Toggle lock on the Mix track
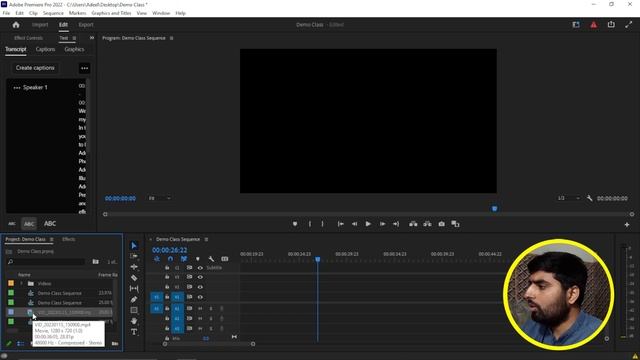640x360 pixels. pyautogui.click(x=167, y=338)
